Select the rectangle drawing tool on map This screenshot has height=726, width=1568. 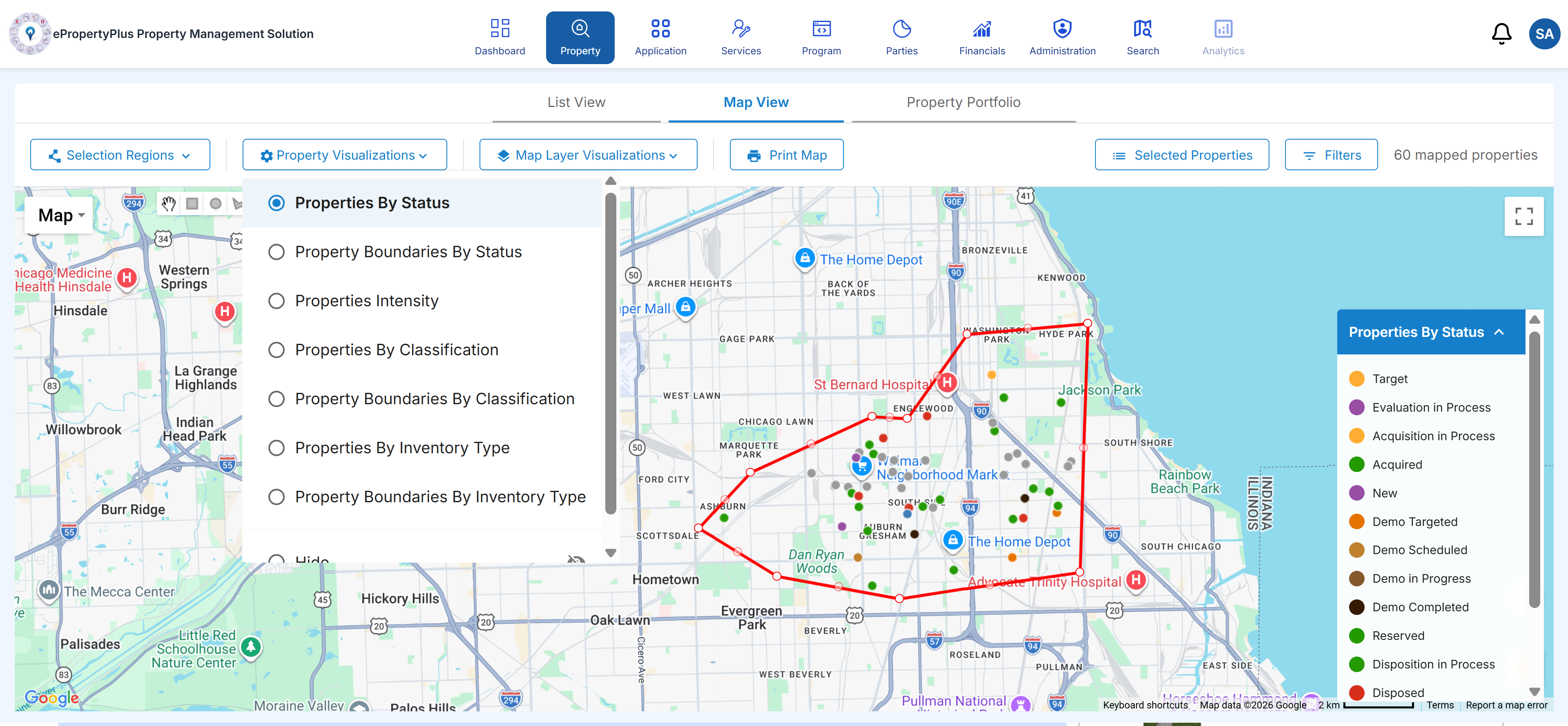[192, 204]
